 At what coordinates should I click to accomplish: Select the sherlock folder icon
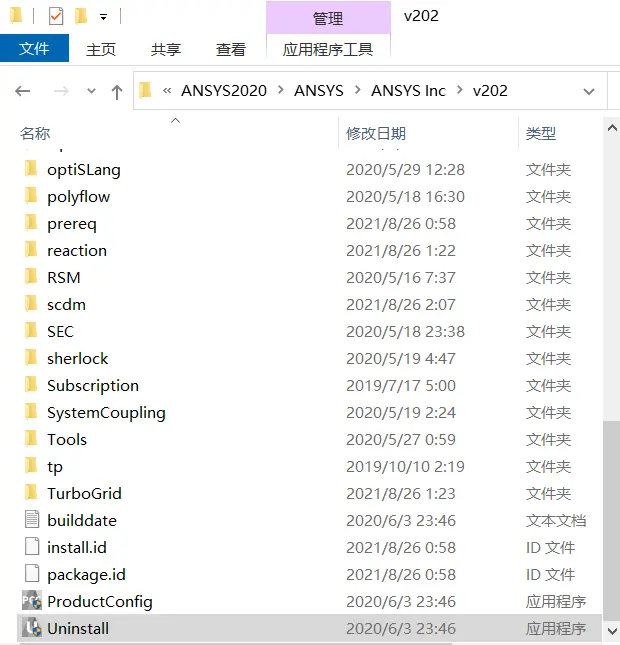click(31, 357)
